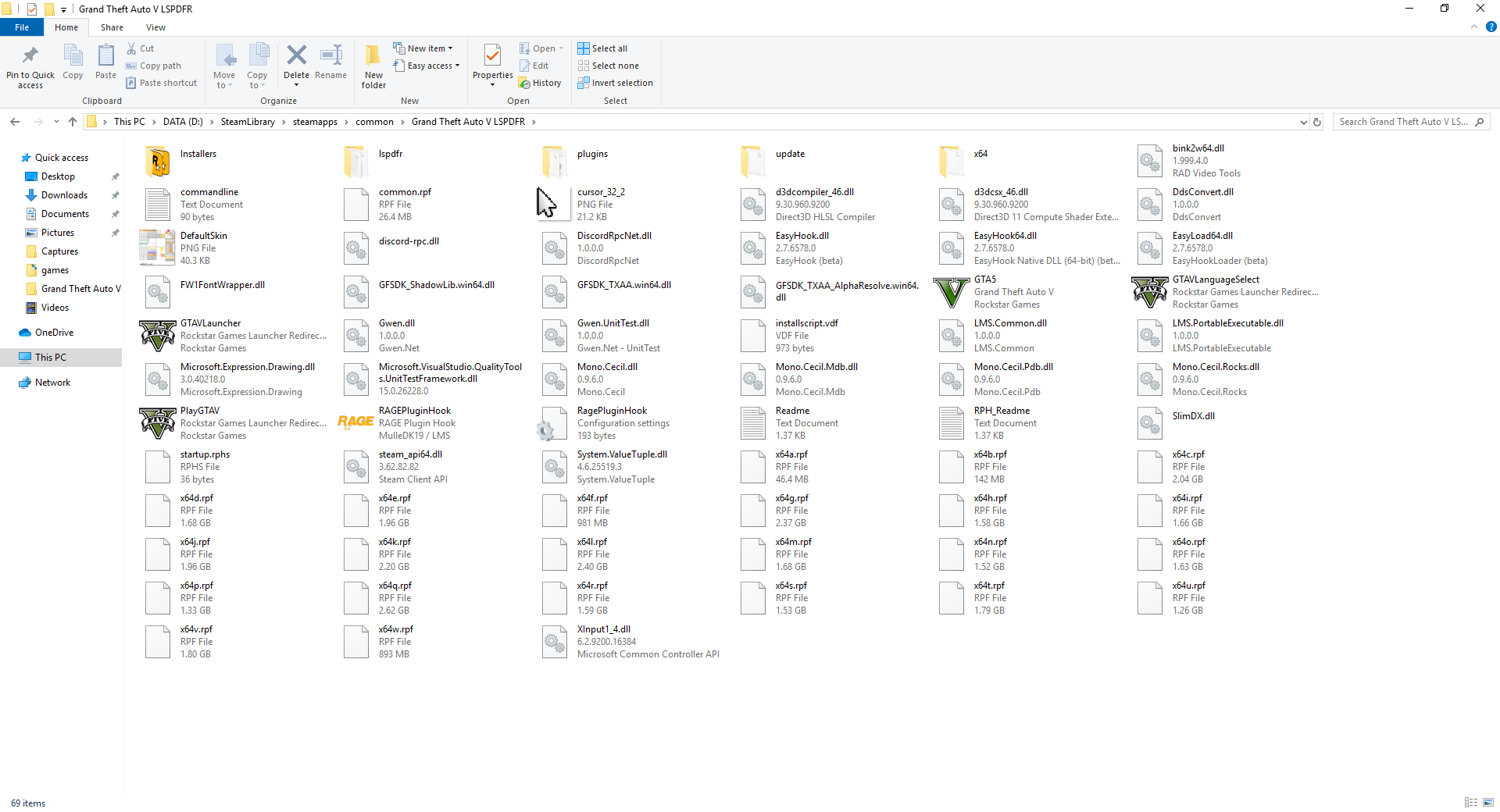1500x812 pixels.
Task: Open the File menu tab
Action: pyautogui.click(x=22, y=27)
